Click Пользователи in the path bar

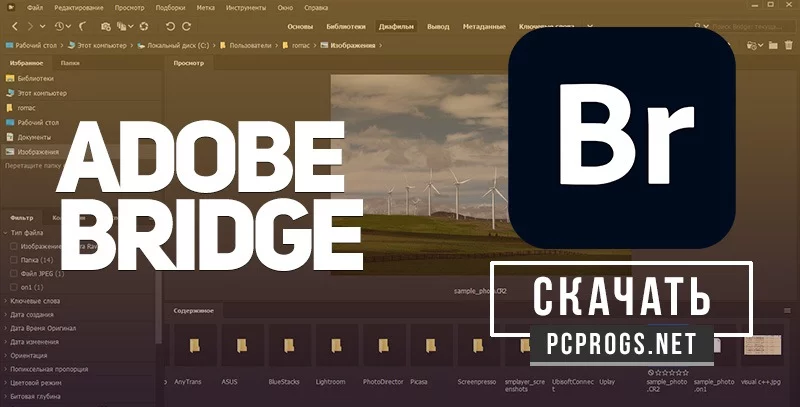click(245, 45)
